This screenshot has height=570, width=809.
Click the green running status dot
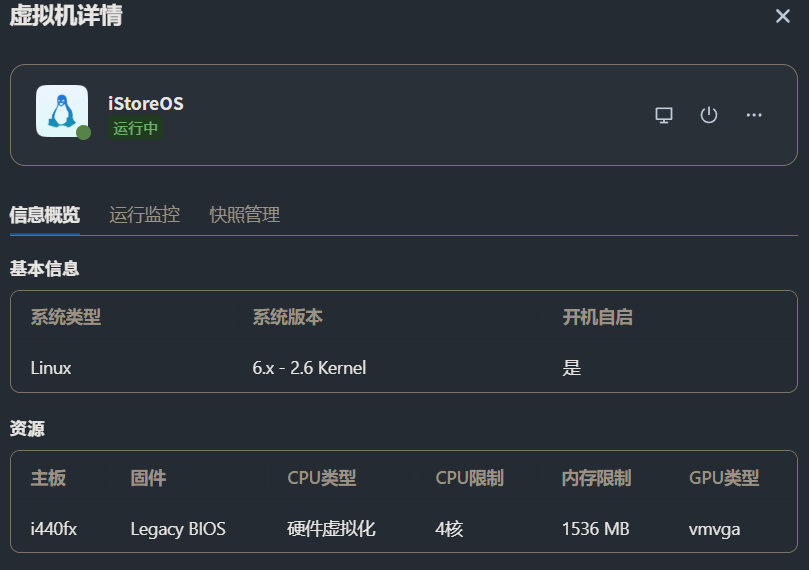point(84,132)
